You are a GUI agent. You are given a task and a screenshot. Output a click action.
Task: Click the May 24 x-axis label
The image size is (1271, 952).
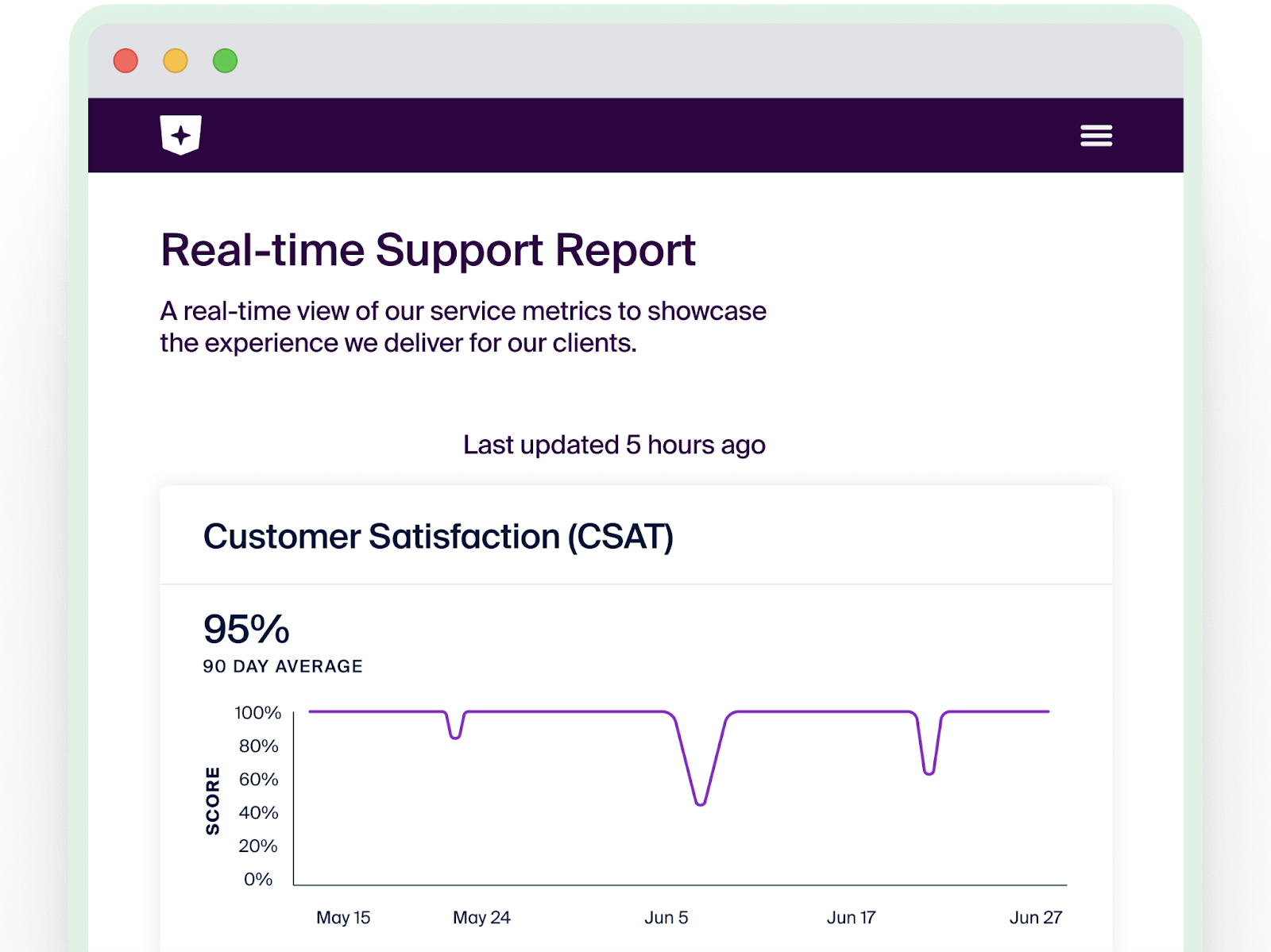(x=481, y=918)
